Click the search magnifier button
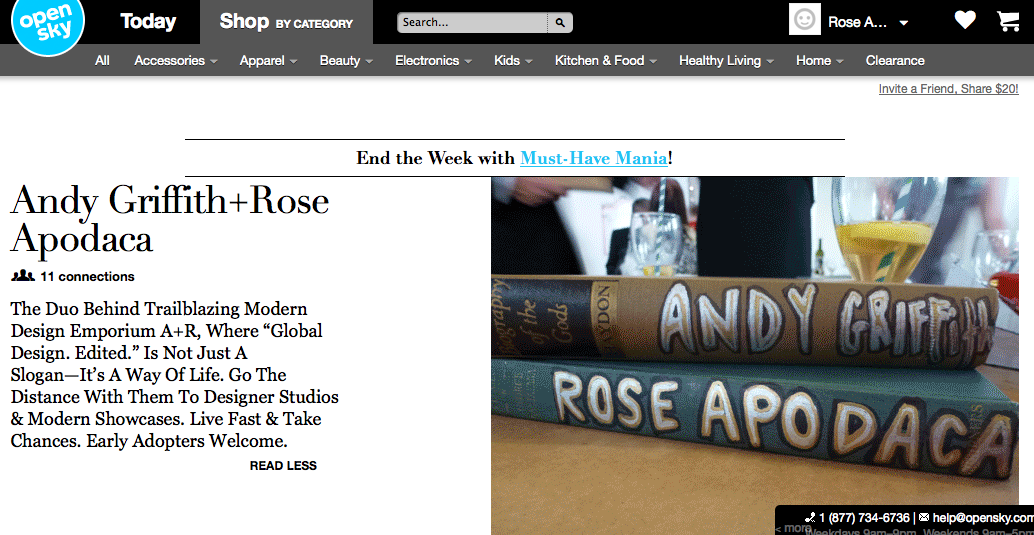Viewport: 1034px width, 535px height. [x=560, y=22]
